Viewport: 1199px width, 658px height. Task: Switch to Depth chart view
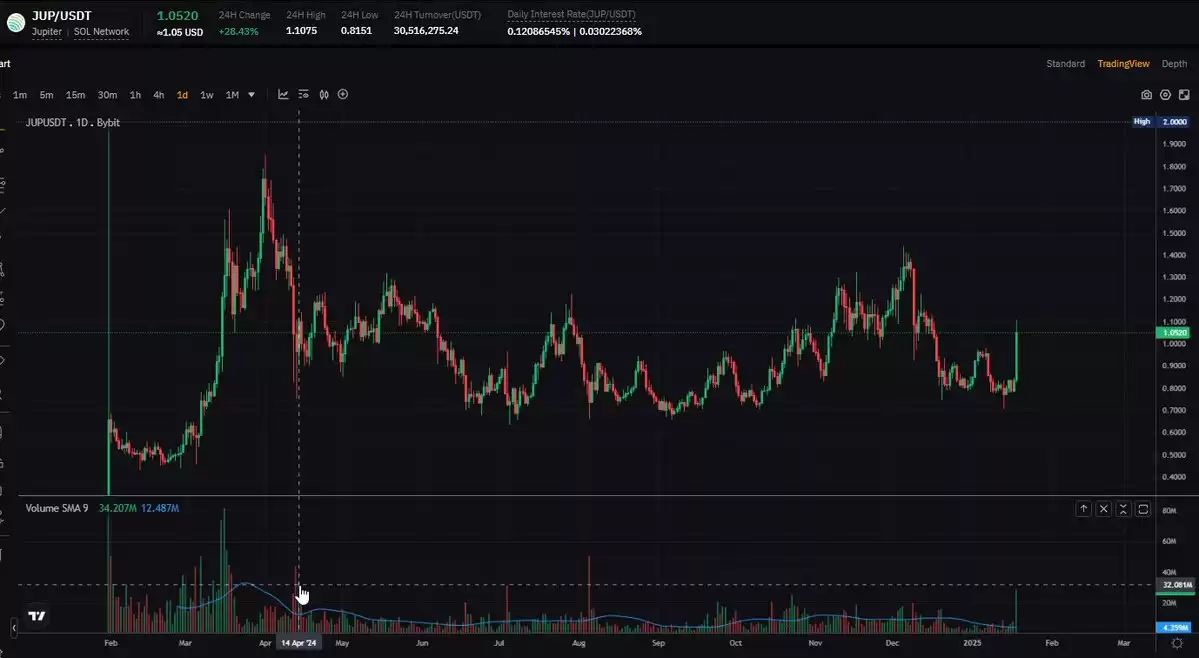1175,64
